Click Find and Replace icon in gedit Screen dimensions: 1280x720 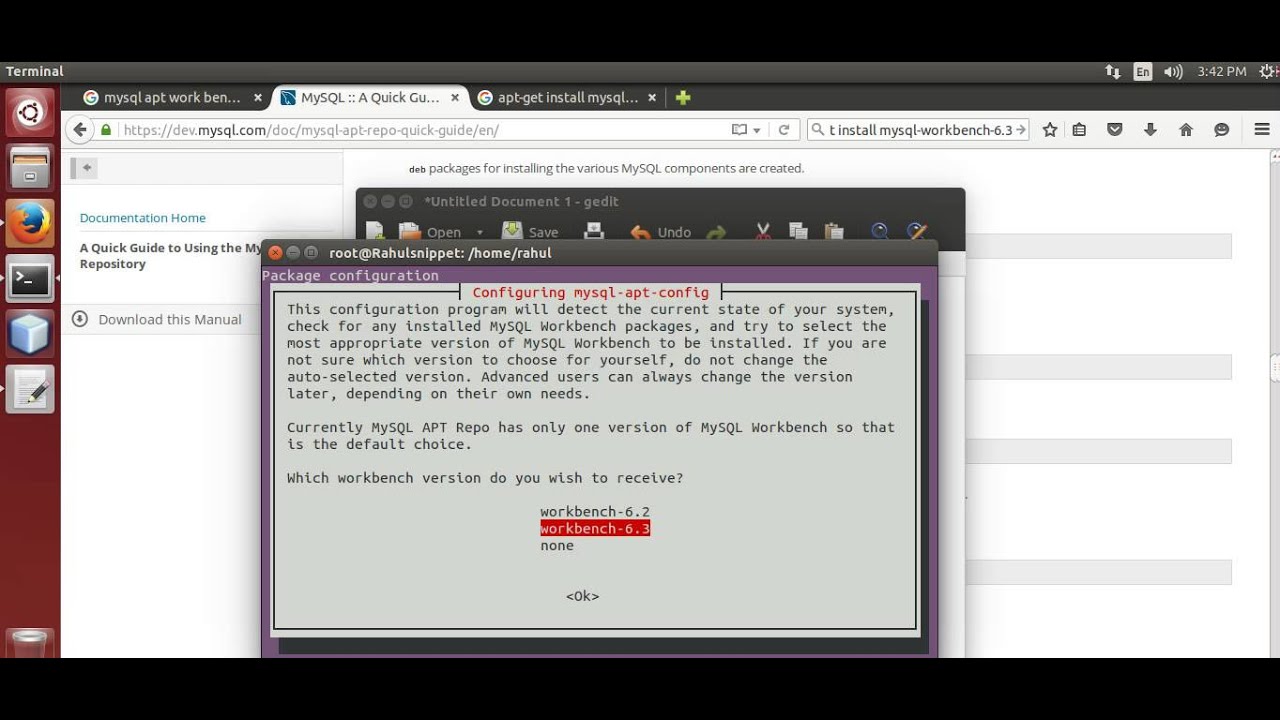[916, 231]
